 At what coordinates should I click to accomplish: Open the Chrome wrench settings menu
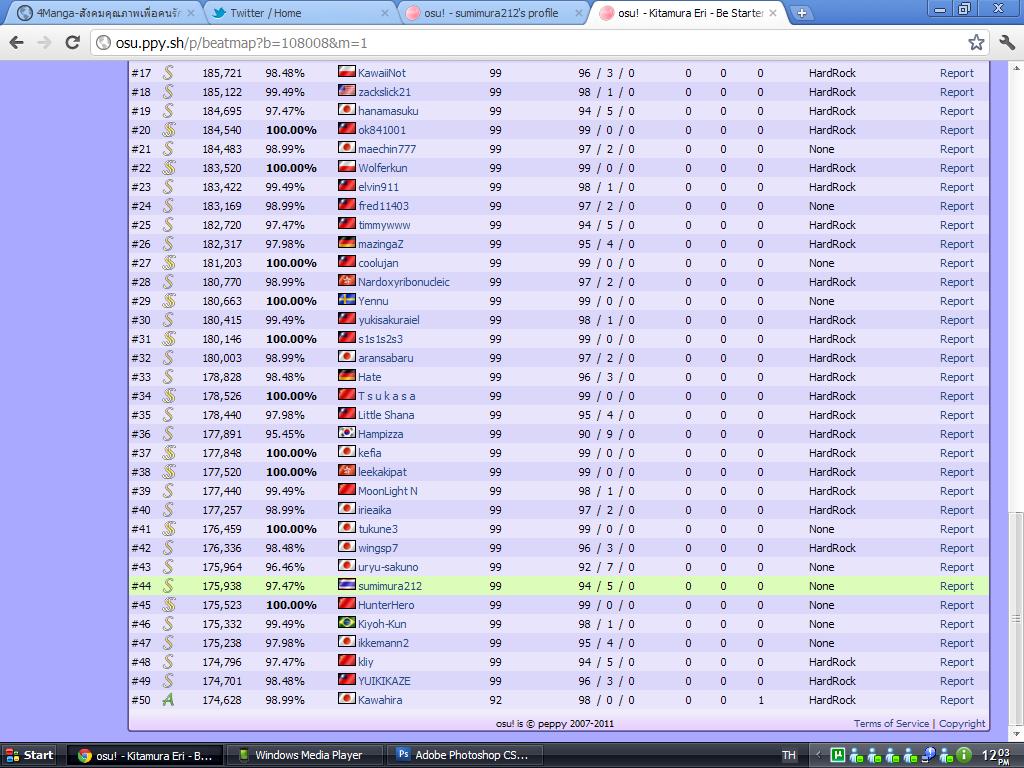coord(1007,42)
